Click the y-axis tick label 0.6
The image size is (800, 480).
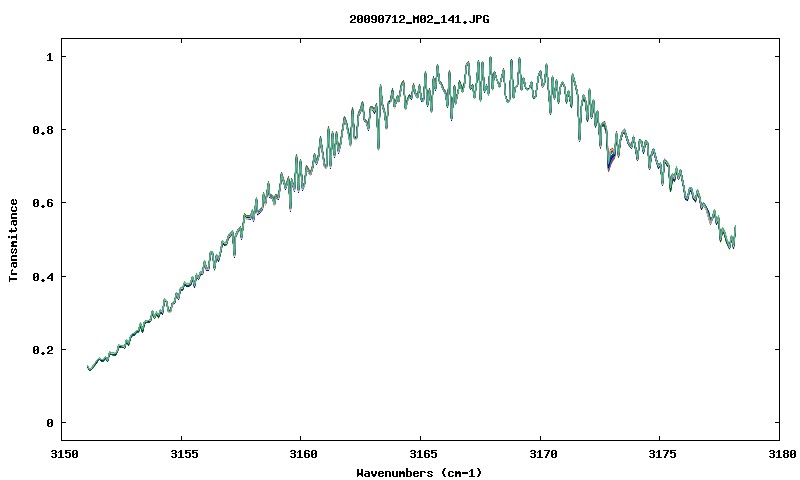point(42,203)
